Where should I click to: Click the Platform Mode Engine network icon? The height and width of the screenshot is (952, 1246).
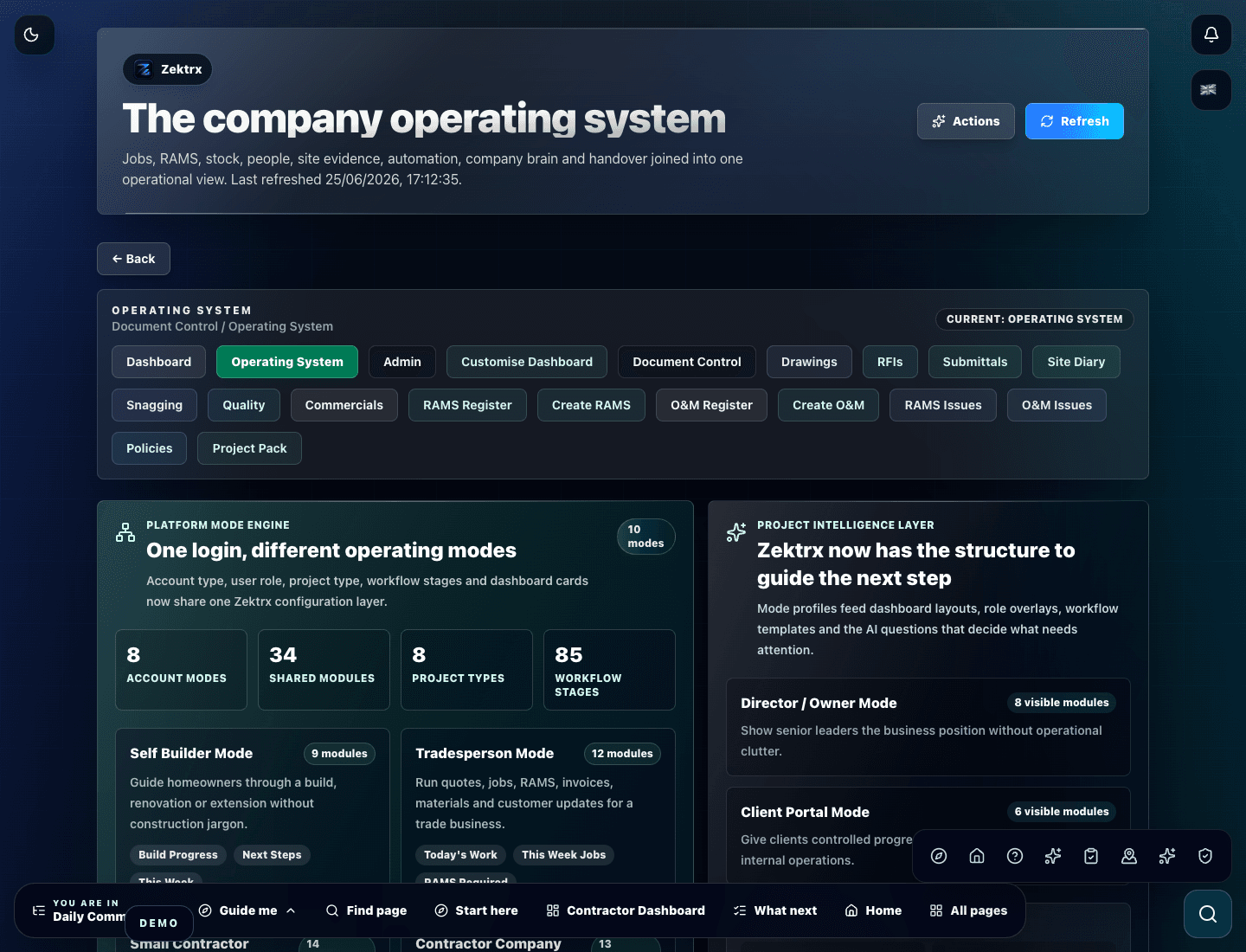coord(125,532)
